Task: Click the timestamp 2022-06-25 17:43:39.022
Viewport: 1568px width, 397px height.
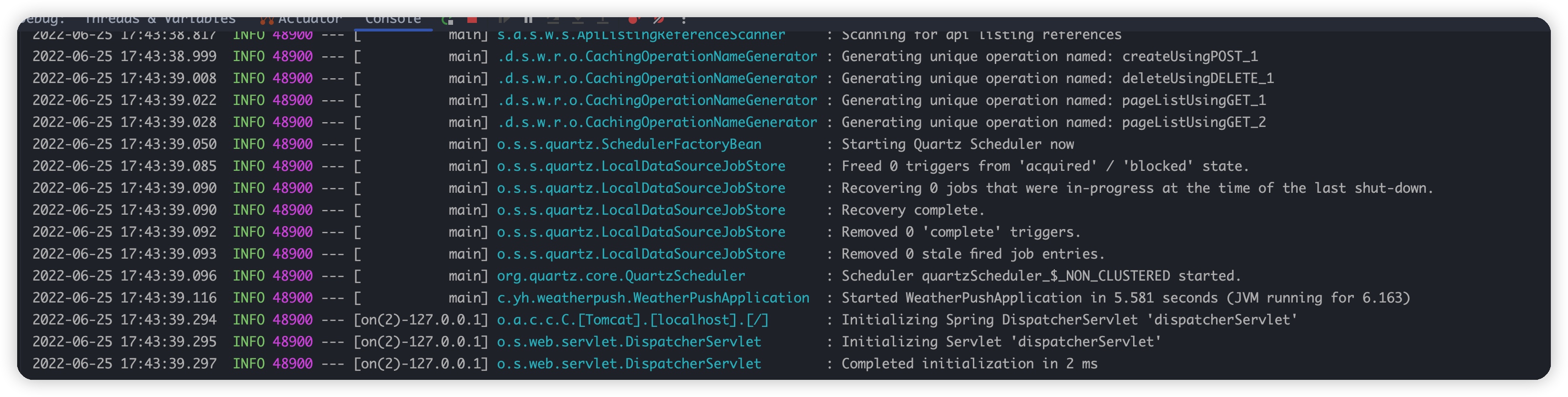Action: 124,101
